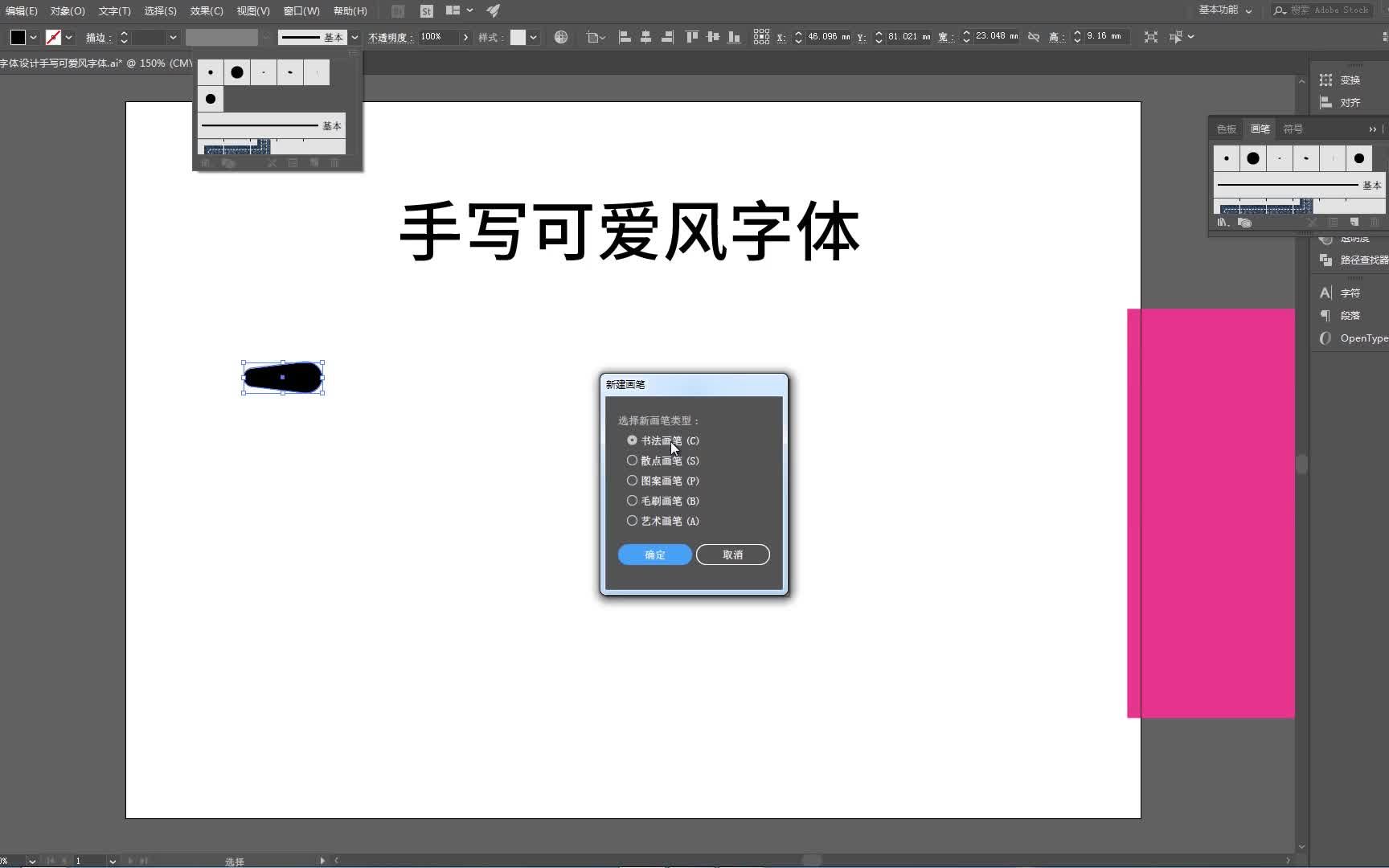
Task: Click the isolate selected object icon
Action: point(1151,37)
